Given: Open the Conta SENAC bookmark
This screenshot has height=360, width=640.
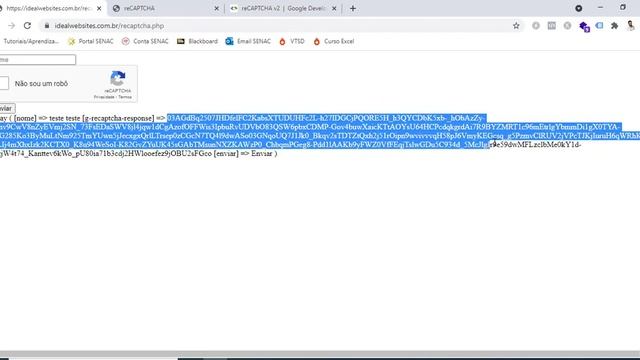Looking at the screenshot, I should [x=145, y=41].
